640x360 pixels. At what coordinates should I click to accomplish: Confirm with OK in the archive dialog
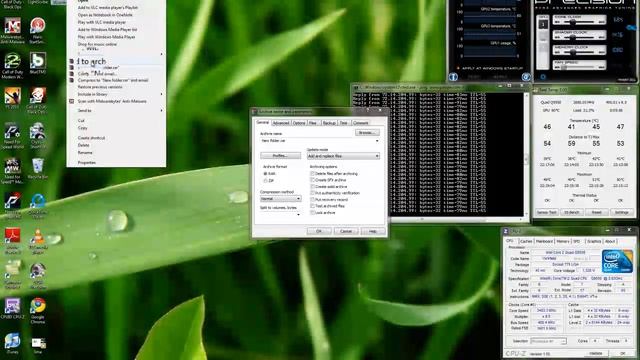(x=319, y=231)
